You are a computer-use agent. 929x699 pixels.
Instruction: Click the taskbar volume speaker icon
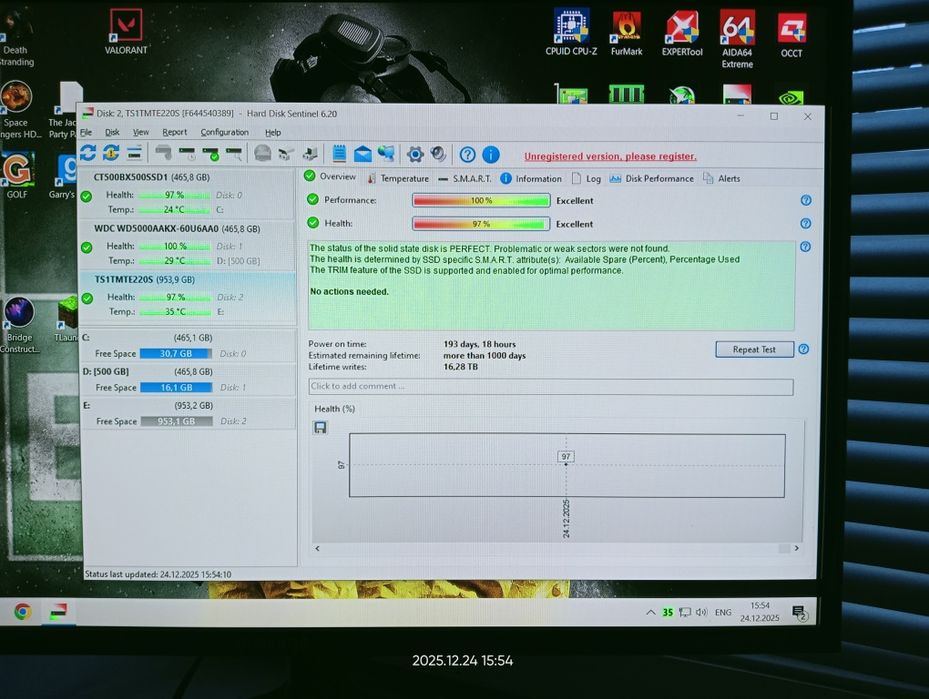(x=701, y=612)
